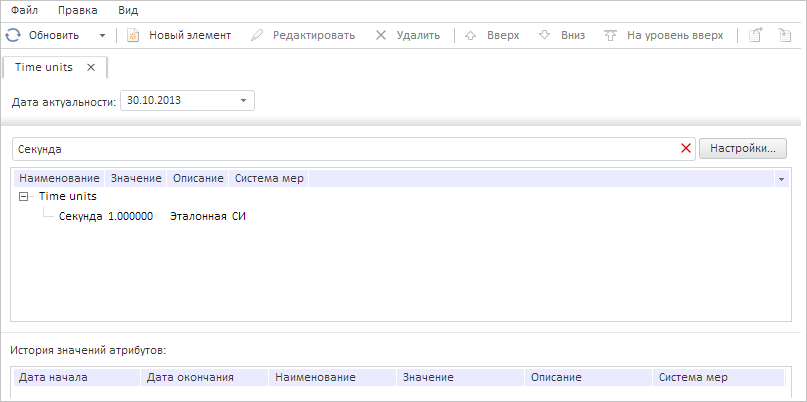Click the Настройки... button

[x=742, y=149]
